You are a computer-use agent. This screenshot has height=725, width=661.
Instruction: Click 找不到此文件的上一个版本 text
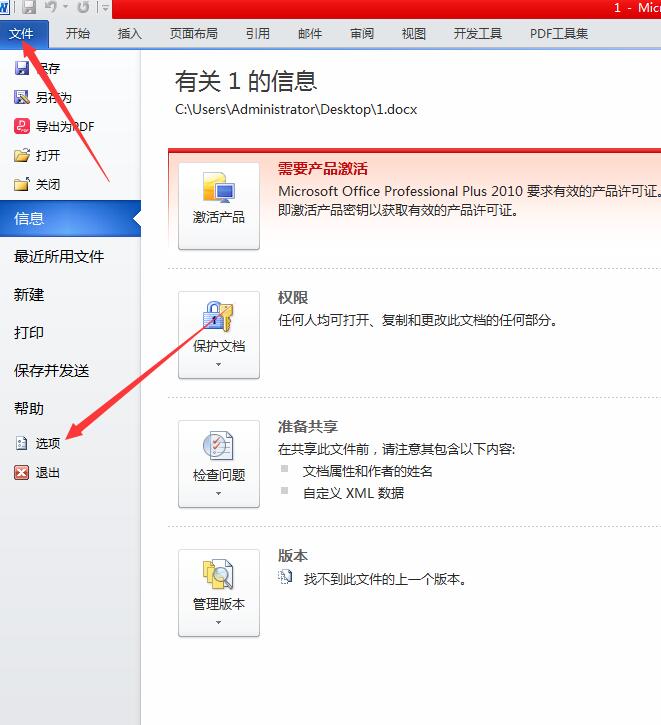pyautogui.click(x=385, y=579)
